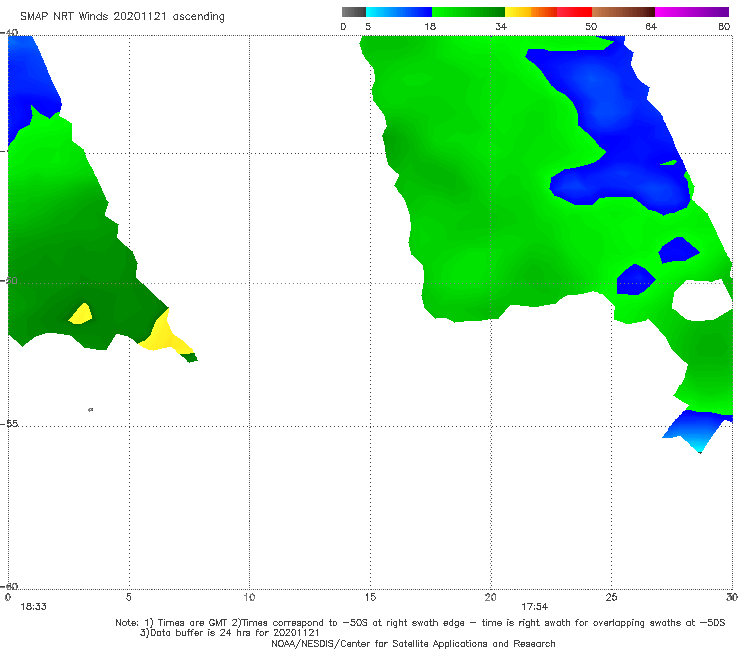
Task: Click the latitude axis label '-60'
Action: (9, 586)
